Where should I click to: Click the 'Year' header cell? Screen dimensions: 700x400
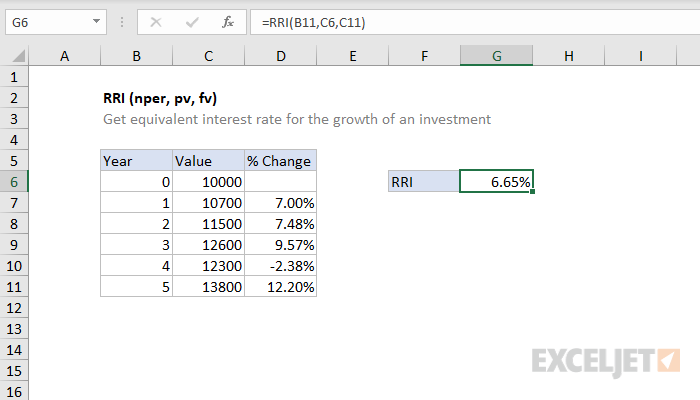click(137, 161)
